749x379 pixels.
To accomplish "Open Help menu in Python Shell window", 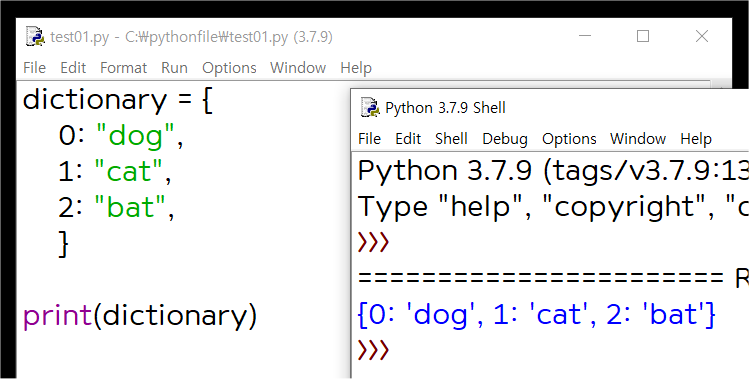I will (x=696, y=139).
